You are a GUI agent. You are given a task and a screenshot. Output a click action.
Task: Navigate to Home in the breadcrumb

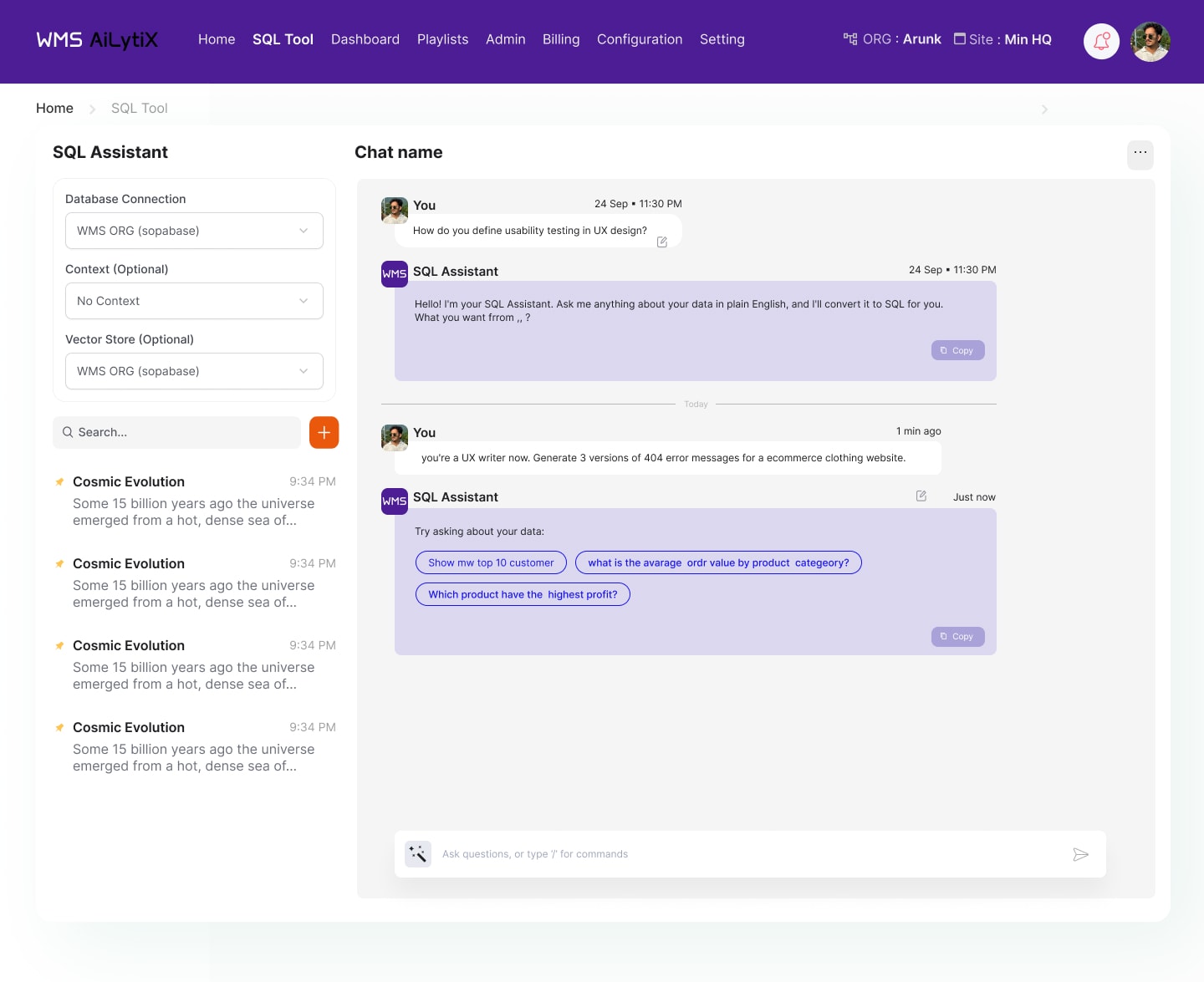tap(54, 108)
